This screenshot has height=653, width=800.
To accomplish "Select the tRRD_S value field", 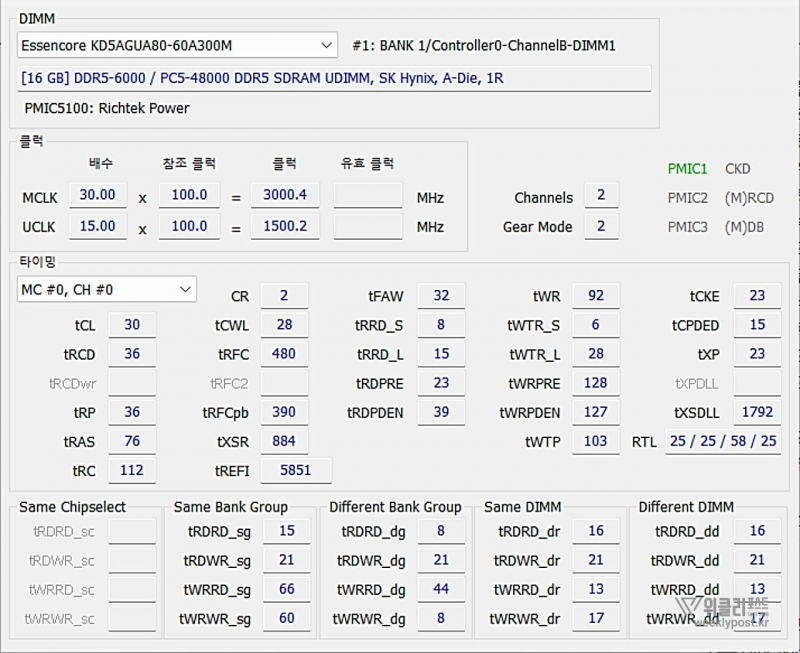I will point(441,325).
